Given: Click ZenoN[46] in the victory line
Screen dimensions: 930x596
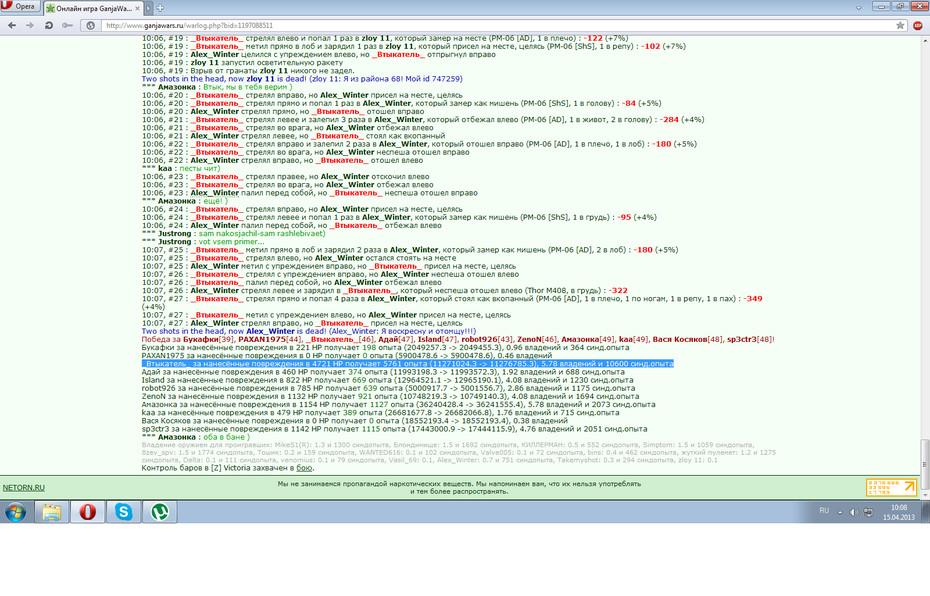Looking at the screenshot, I should point(537,339).
